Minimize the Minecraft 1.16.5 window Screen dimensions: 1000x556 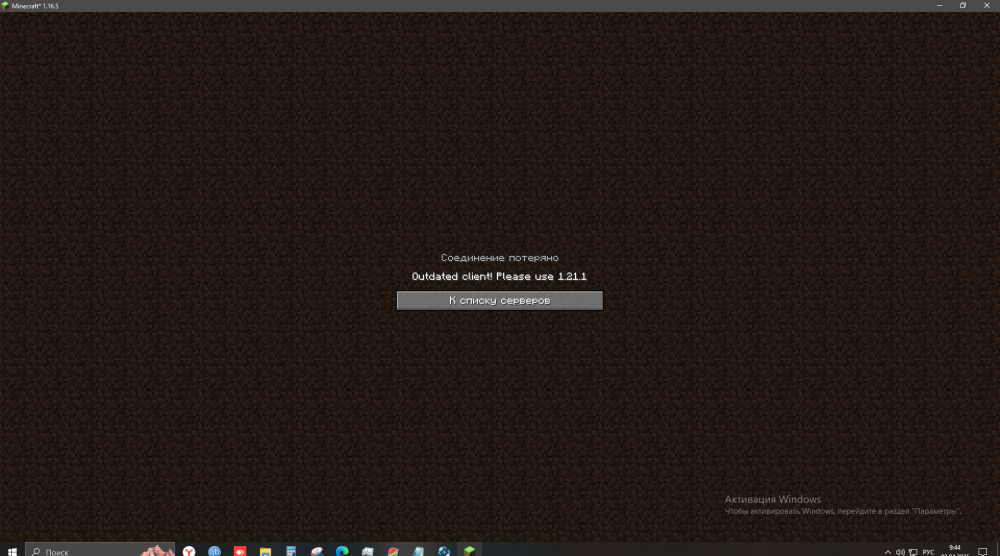click(939, 6)
